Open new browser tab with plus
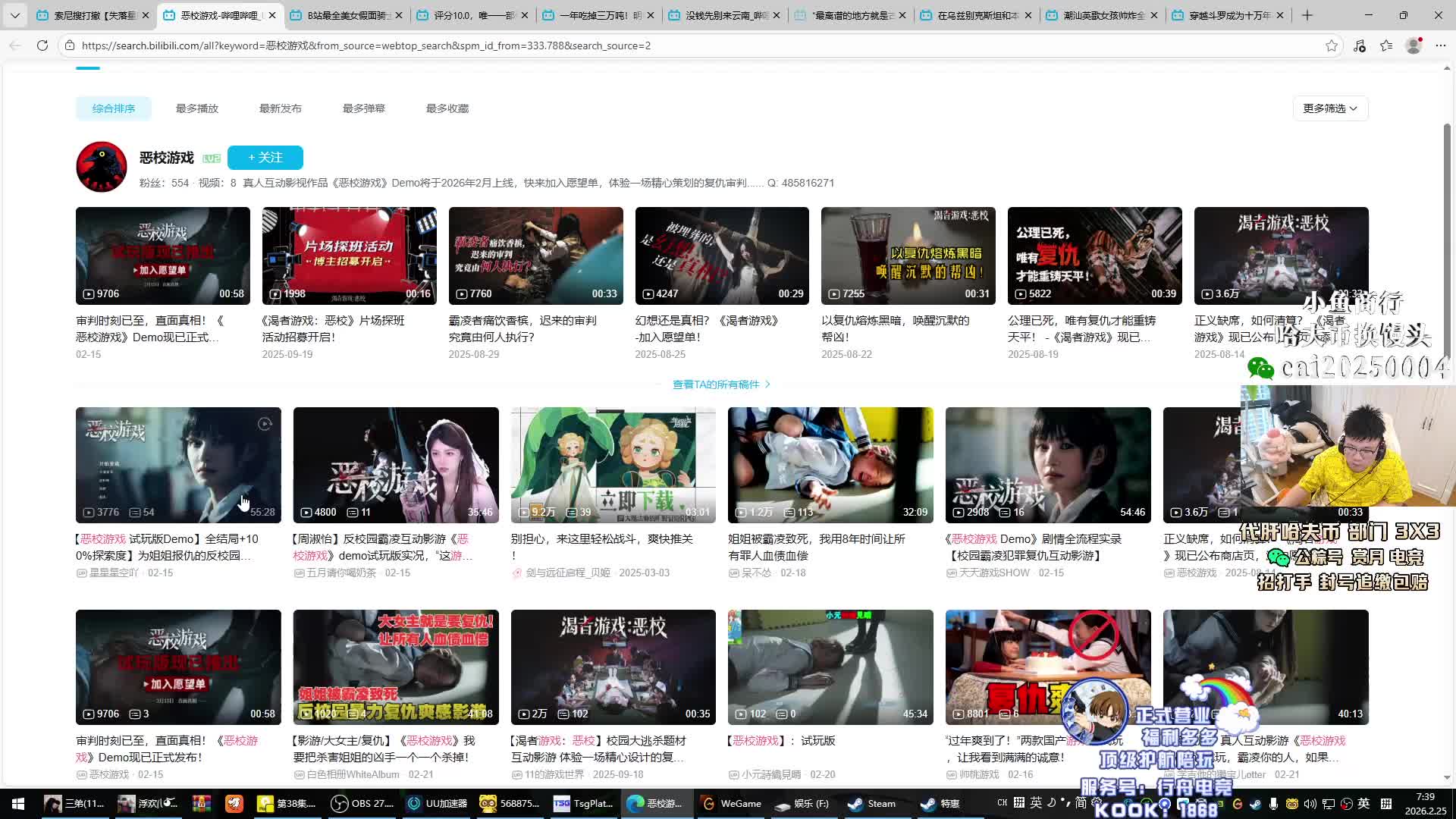The image size is (1456, 819). (x=1307, y=15)
